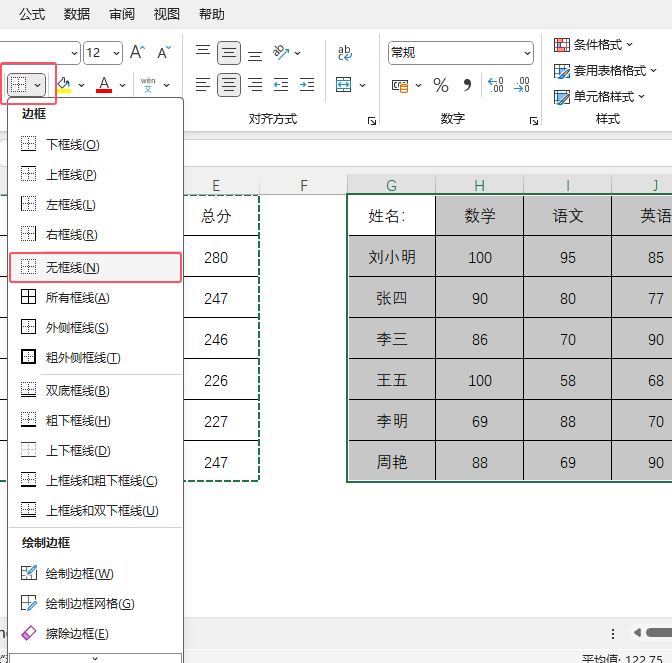672x663 pixels.
Task: Apply percent style
Action: (441, 85)
